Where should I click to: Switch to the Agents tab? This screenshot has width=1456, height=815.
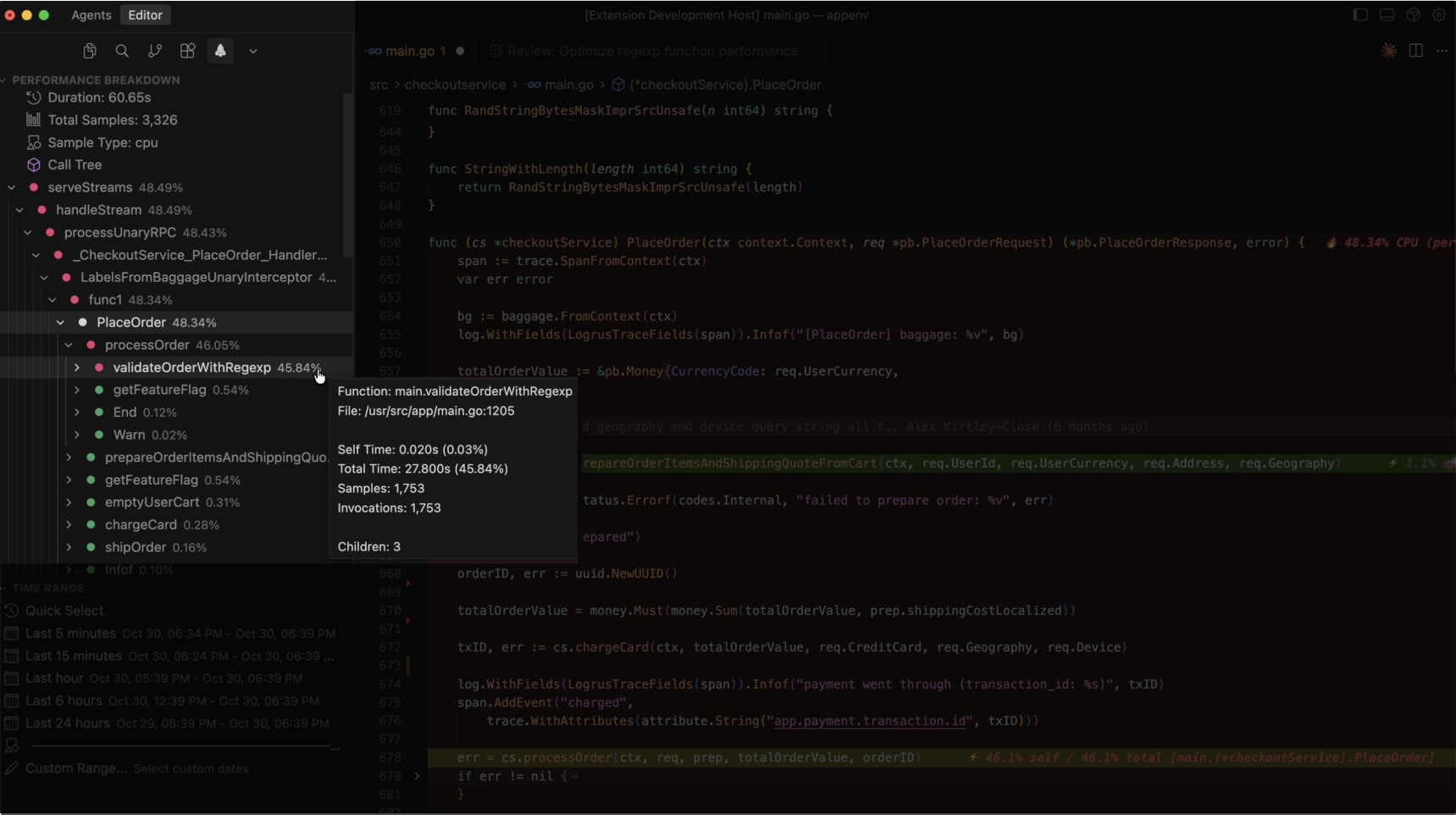click(x=91, y=15)
